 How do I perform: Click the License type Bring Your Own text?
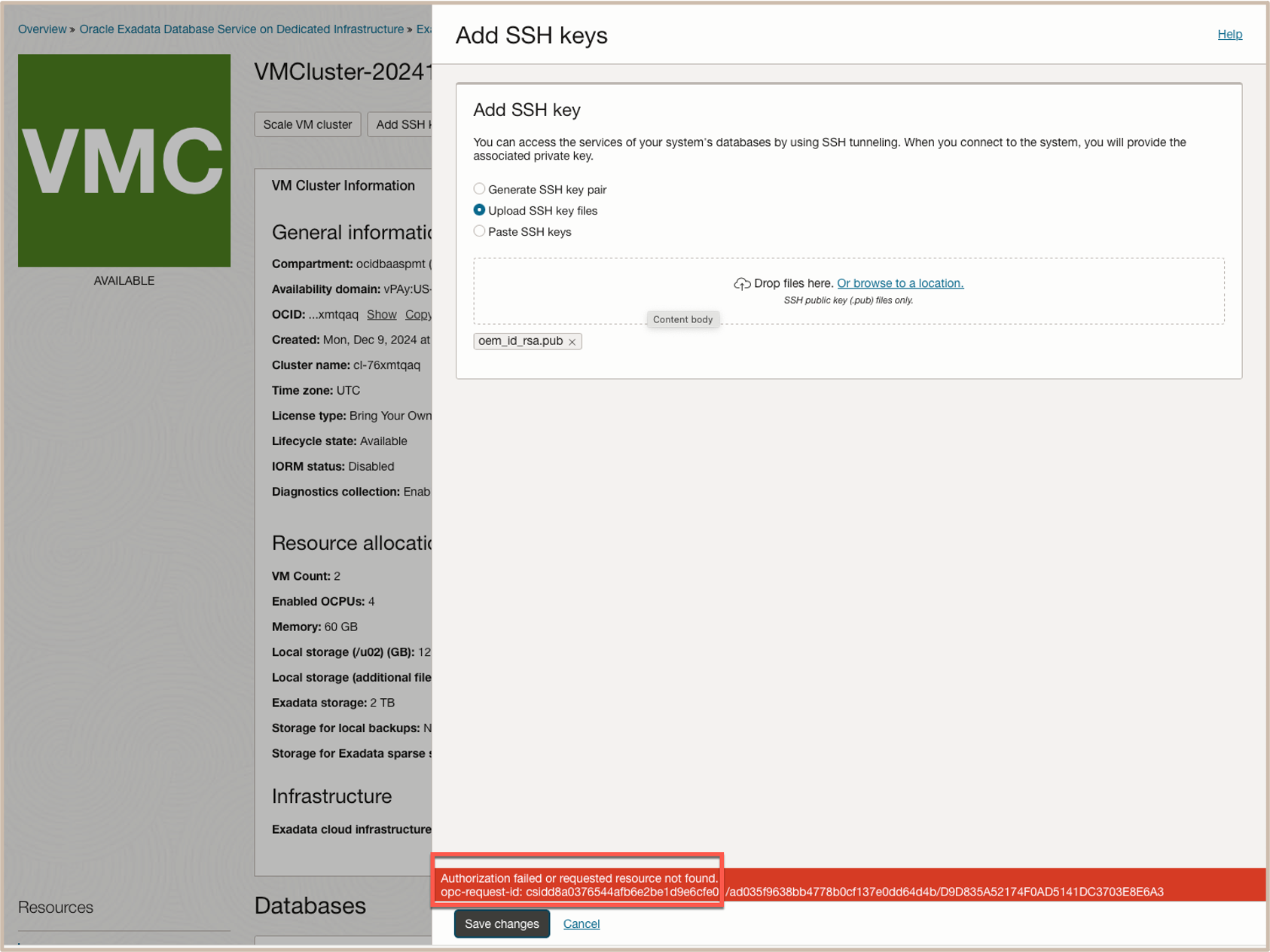352,416
